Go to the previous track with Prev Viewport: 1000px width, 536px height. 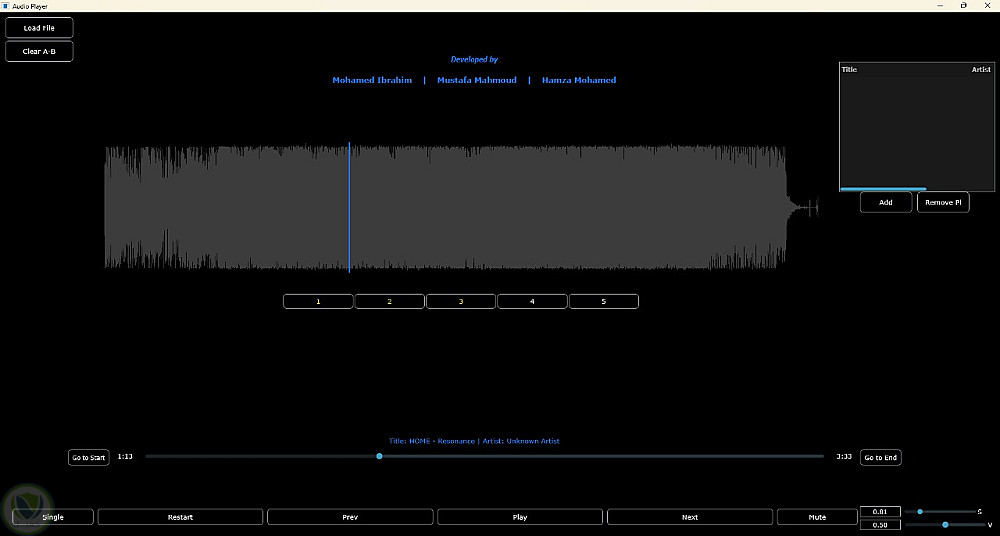pos(350,517)
